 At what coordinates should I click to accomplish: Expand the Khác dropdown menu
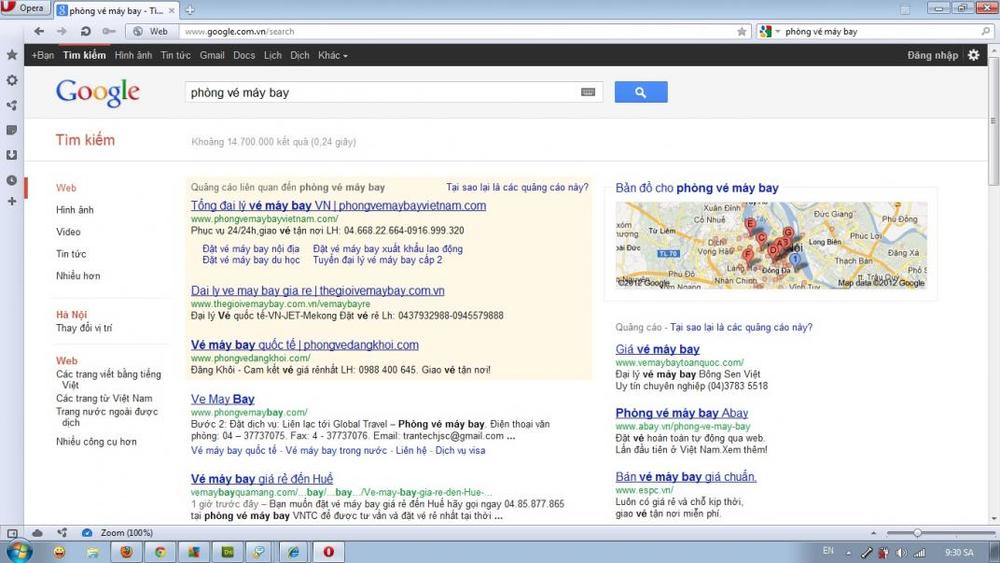tap(333, 55)
